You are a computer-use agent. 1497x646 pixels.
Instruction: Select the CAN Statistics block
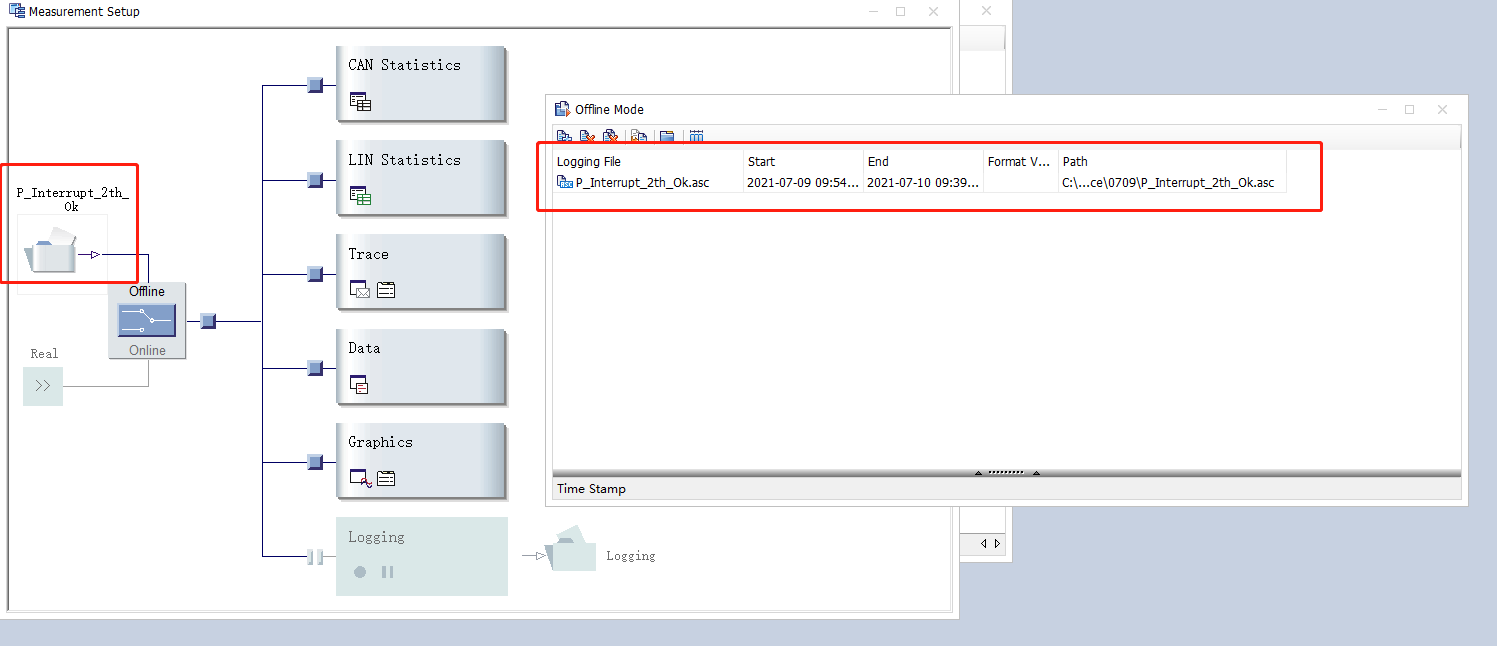click(x=421, y=83)
